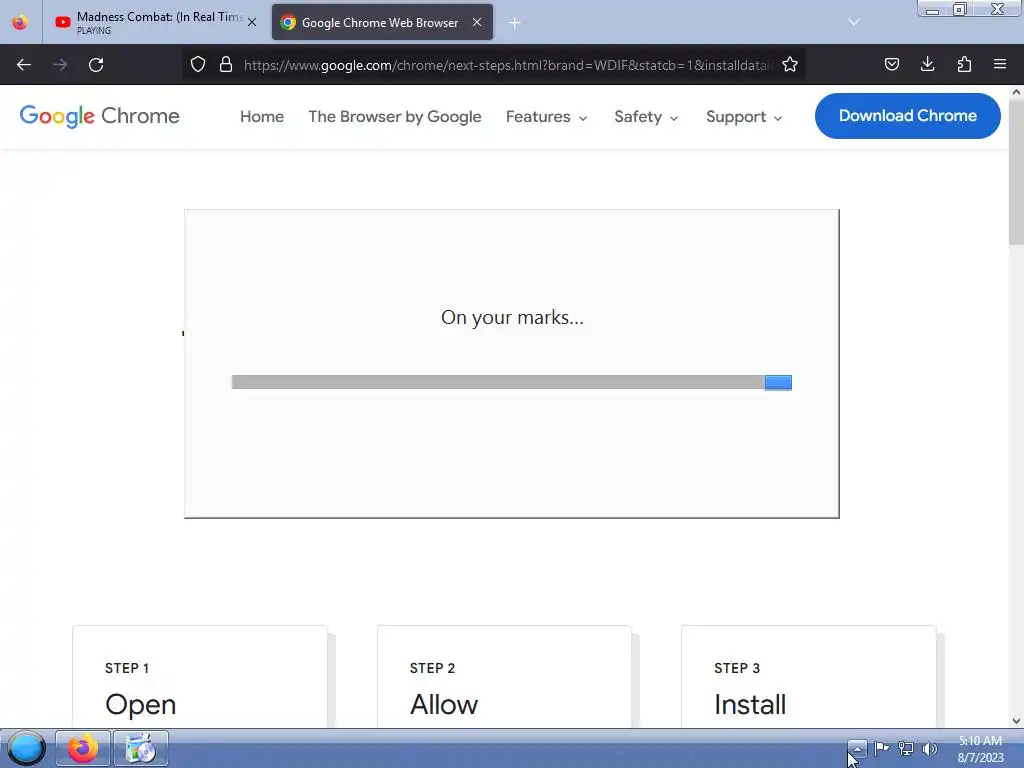Open the Home nav link
The height and width of the screenshot is (768, 1024).
coord(262,116)
